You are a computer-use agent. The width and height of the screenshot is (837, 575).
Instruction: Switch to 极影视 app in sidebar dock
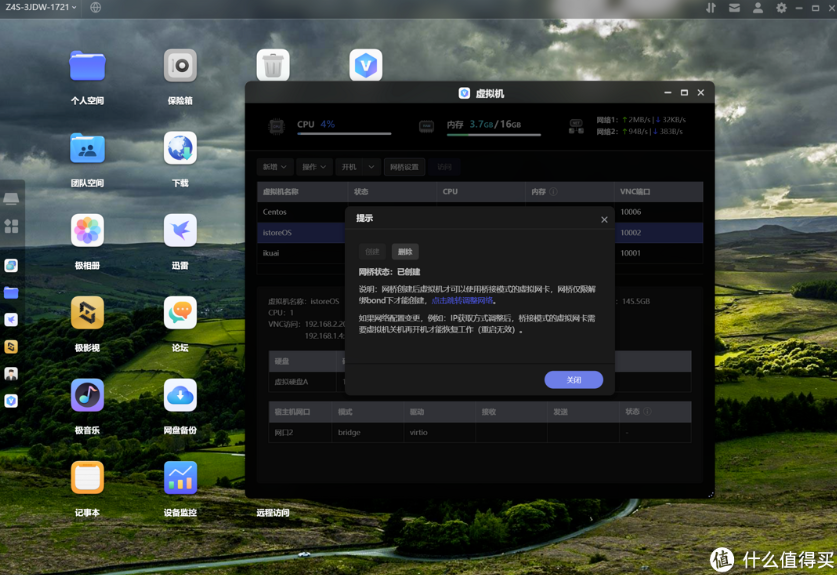11,346
